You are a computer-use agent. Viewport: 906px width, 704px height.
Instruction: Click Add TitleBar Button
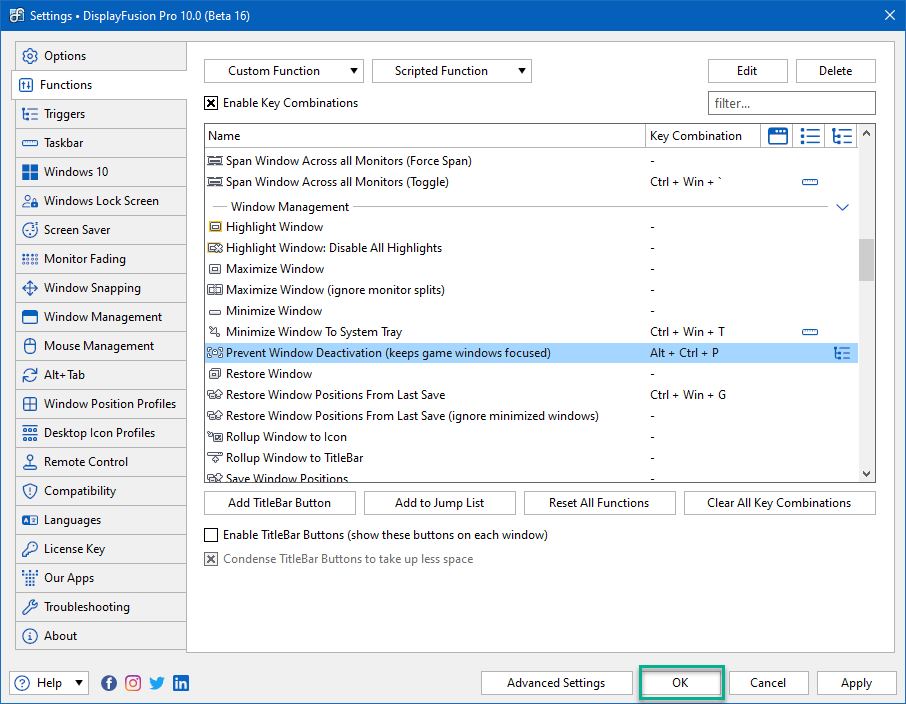pyautogui.click(x=280, y=503)
